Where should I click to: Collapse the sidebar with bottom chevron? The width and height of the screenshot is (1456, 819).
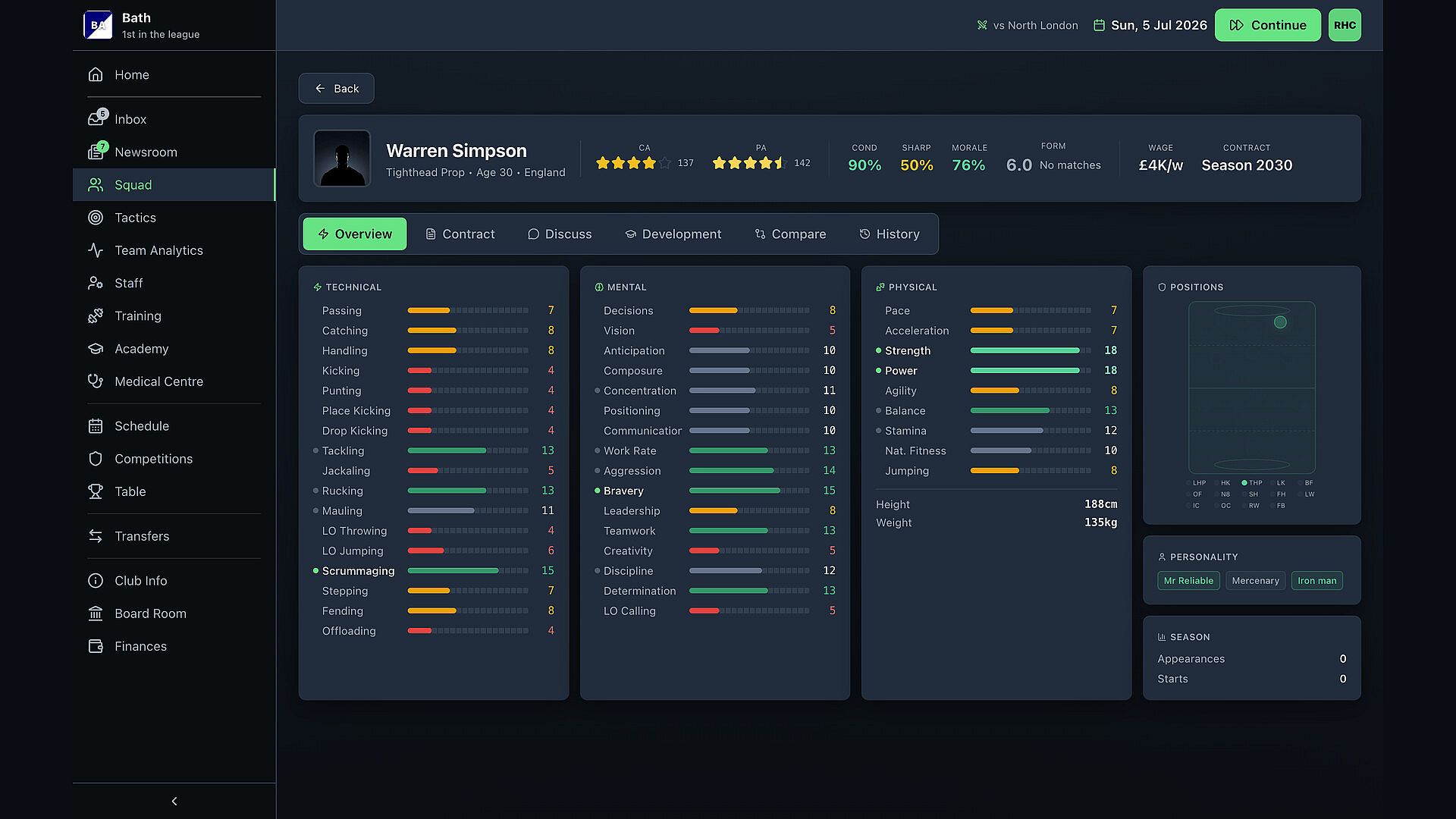(174, 801)
